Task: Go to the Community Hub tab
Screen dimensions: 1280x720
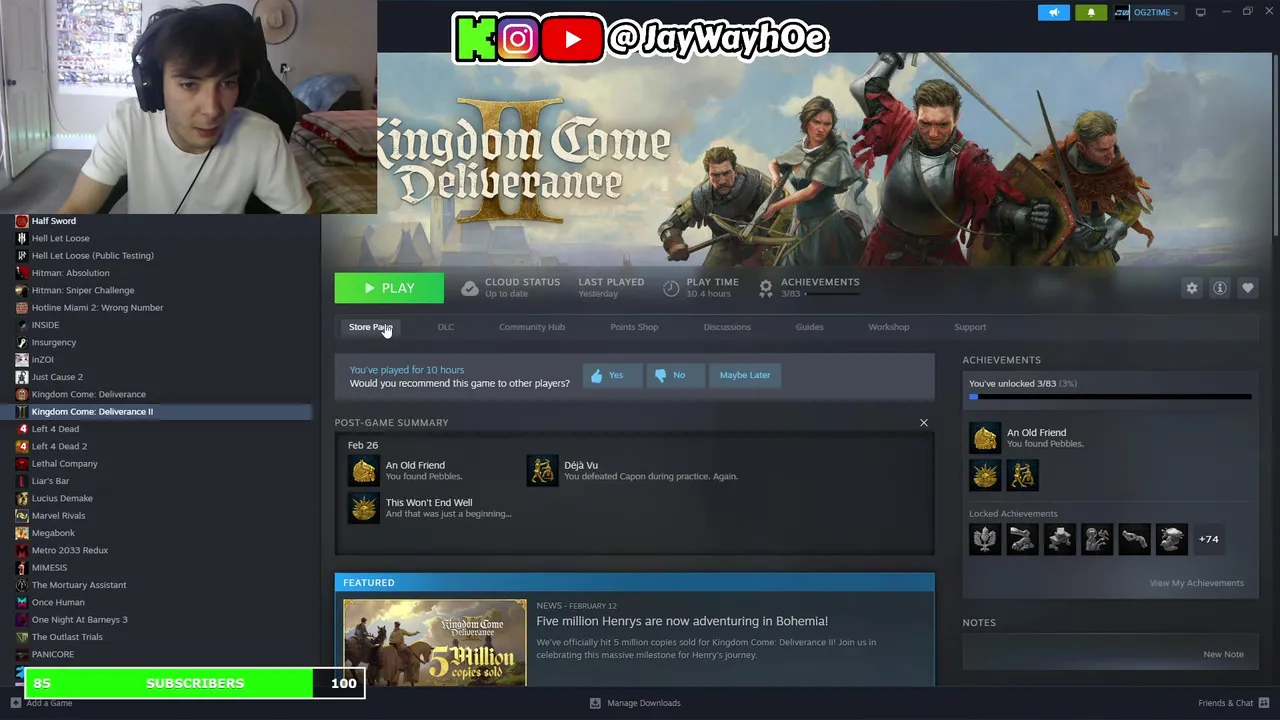Action: pyautogui.click(x=532, y=327)
